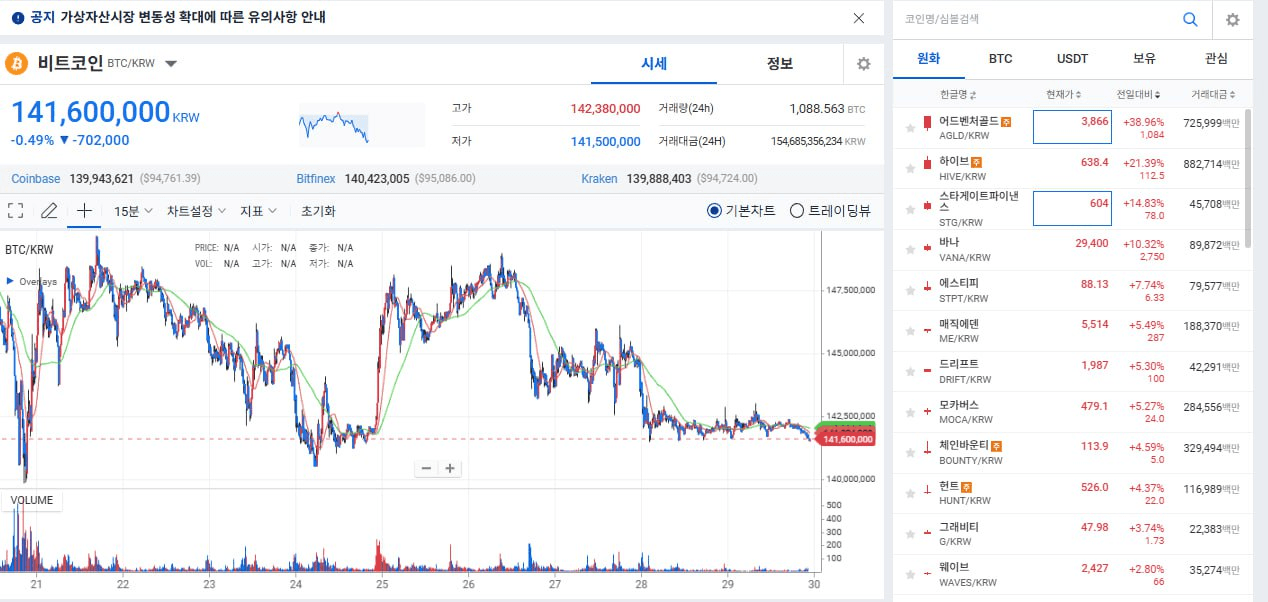1268x602 pixels.
Task: Click the market list vertical scrollbar
Action: click(1249, 180)
